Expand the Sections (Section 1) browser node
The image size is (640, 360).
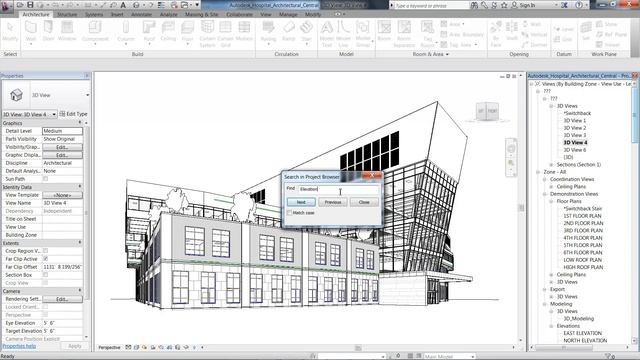(x=551, y=164)
